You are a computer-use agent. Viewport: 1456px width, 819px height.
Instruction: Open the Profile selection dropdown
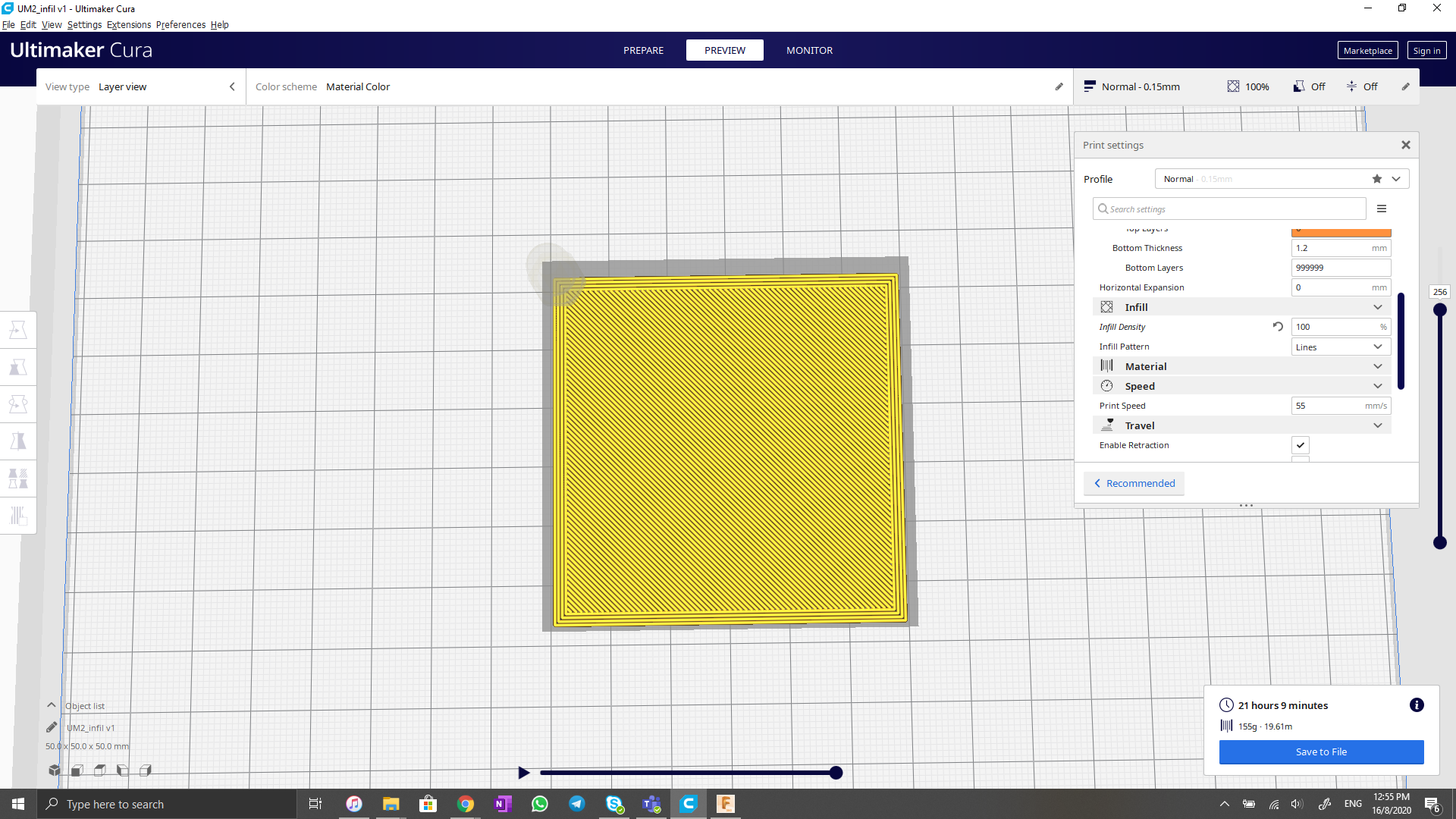(1282, 179)
